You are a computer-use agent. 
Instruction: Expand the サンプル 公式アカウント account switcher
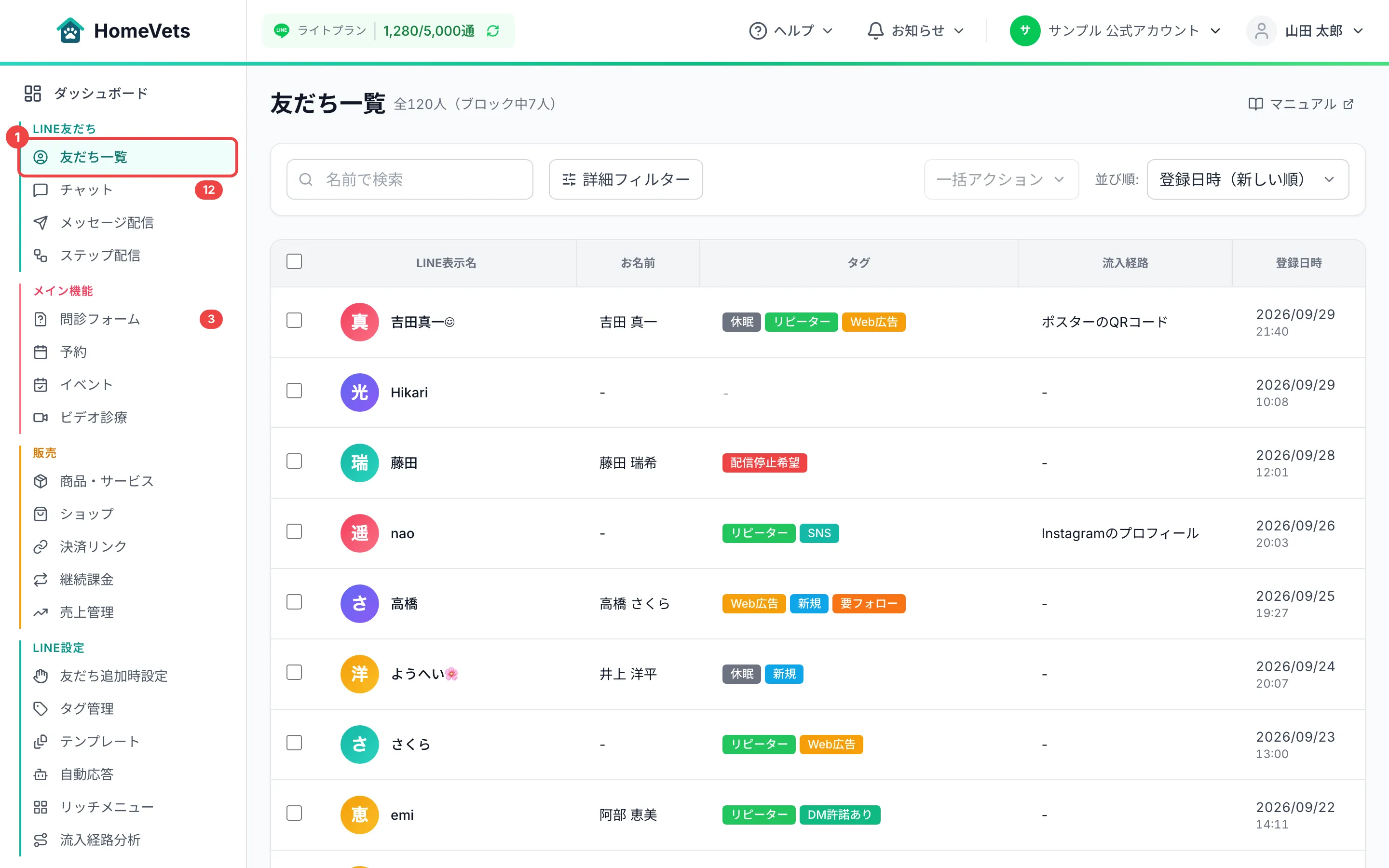[x=1115, y=31]
